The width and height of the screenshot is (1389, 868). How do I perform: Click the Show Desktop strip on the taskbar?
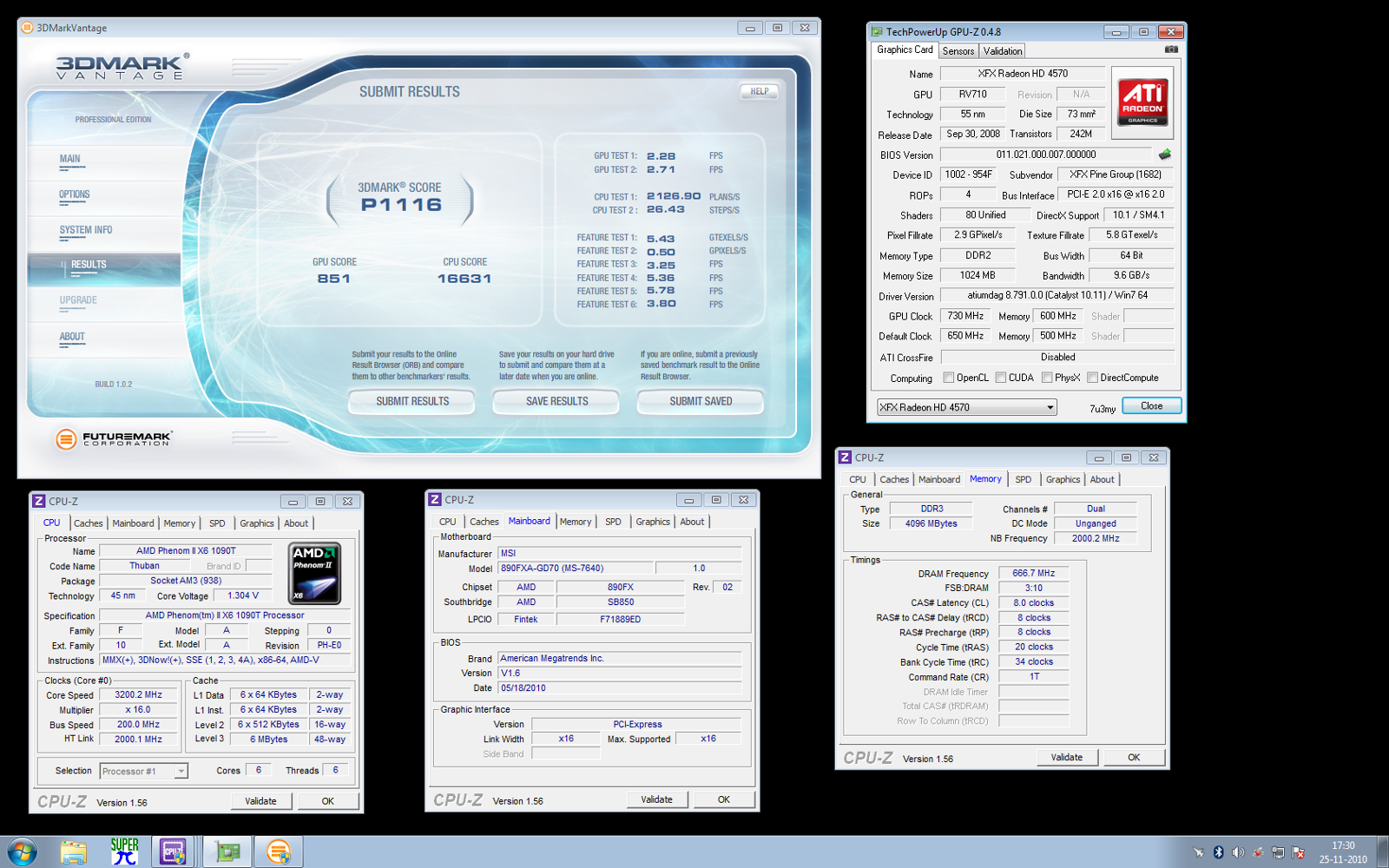click(x=1383, y=852)
